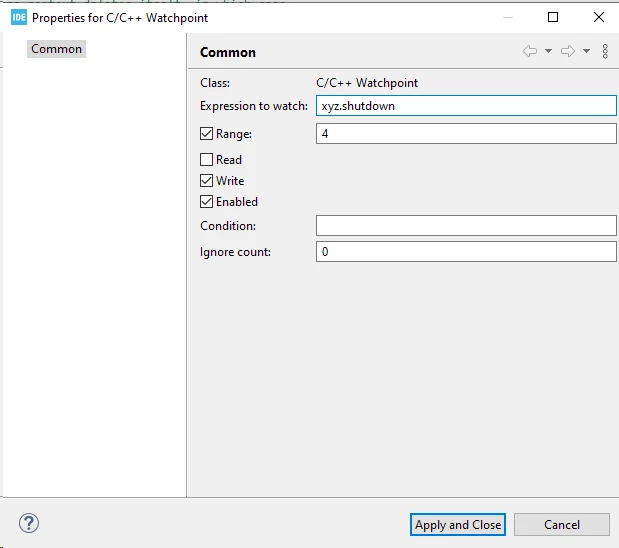Click the forward navigation arrow icon
The image size is (619, 548).
(x=568, y=51)
